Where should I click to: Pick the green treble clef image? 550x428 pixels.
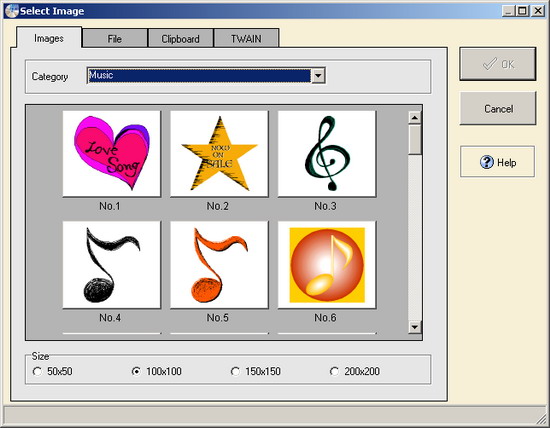click(x=327, y=154)
